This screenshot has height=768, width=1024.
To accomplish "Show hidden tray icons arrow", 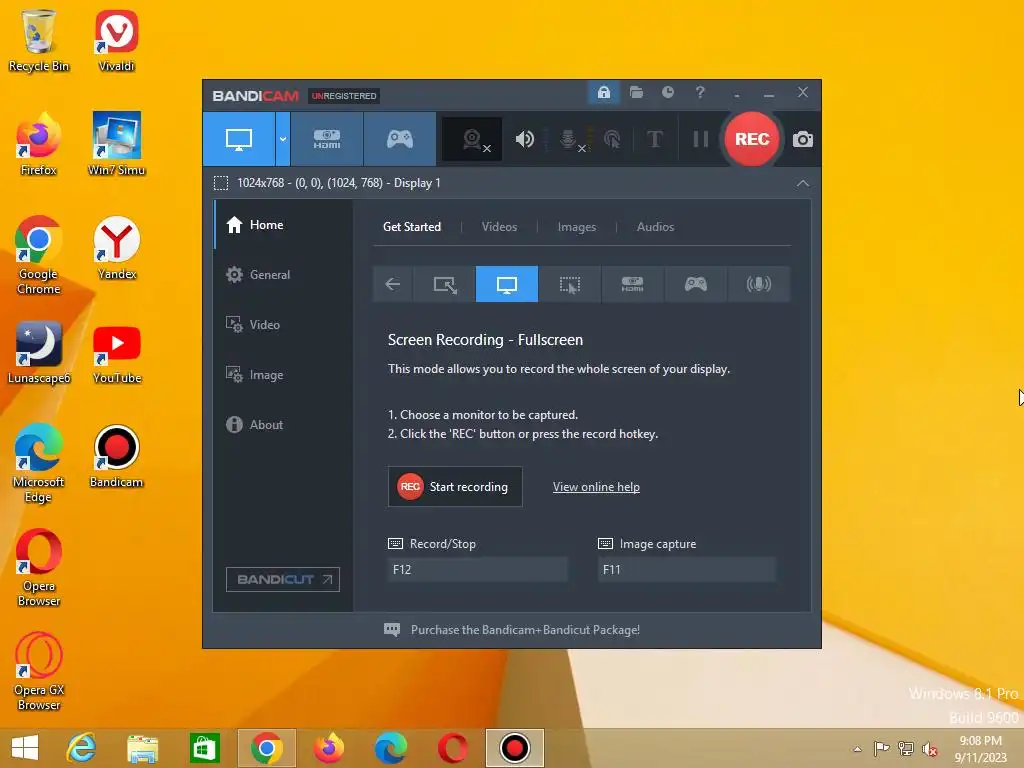I will click(857, 749).
